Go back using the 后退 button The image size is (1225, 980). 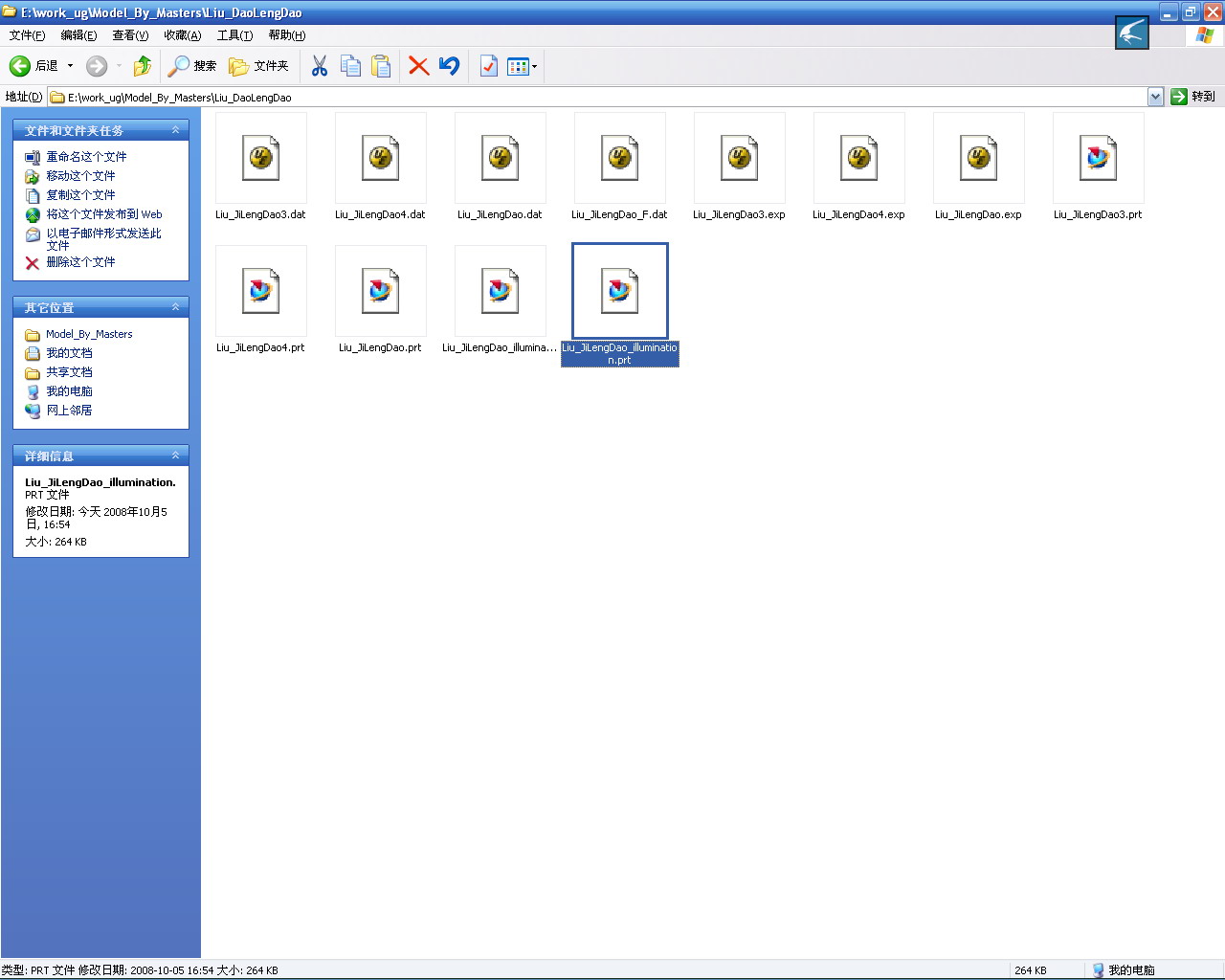(33, 66)
